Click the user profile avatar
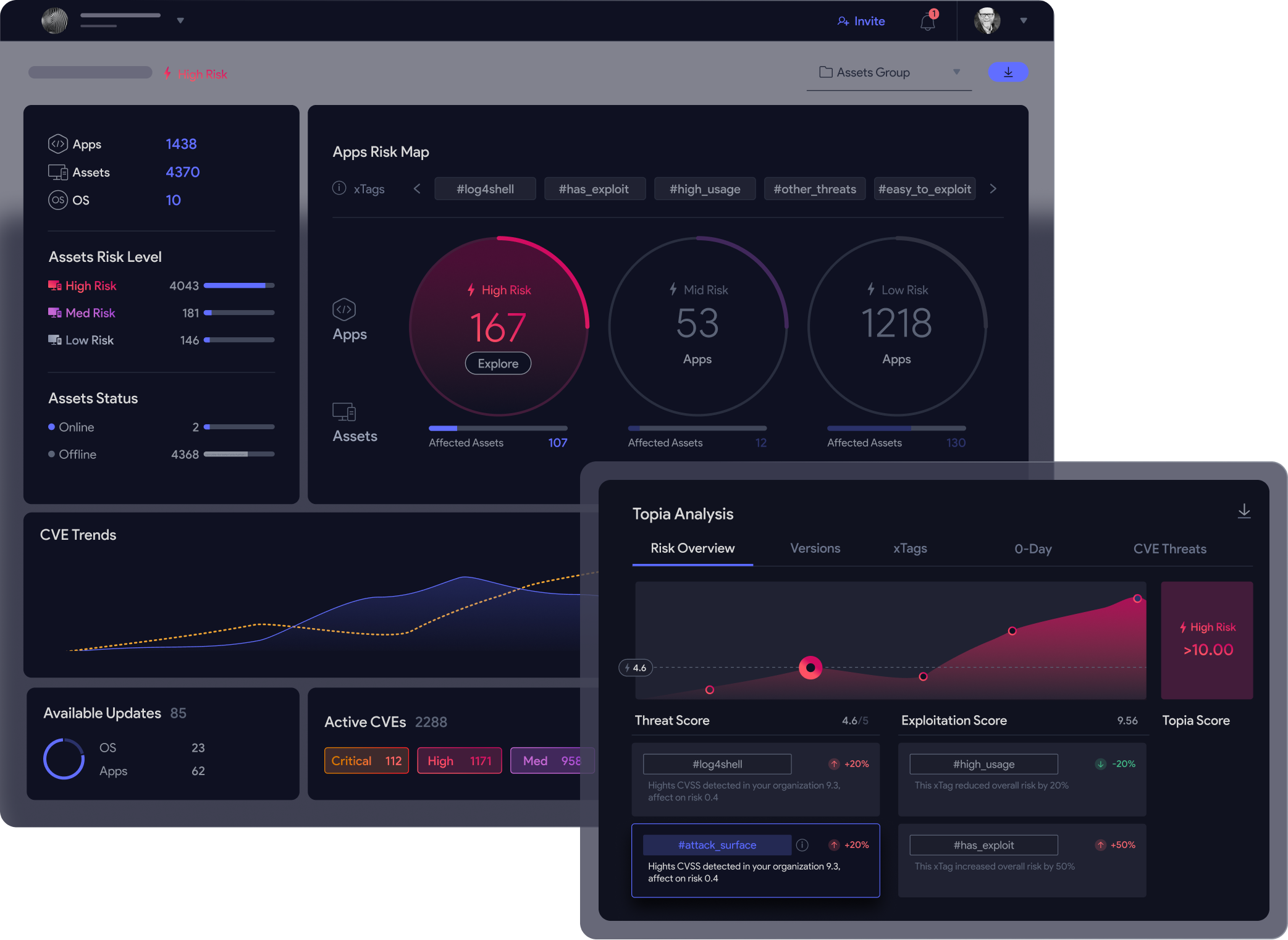The width and height of the screenshot is (1288, 940). [x=987, y=21]
